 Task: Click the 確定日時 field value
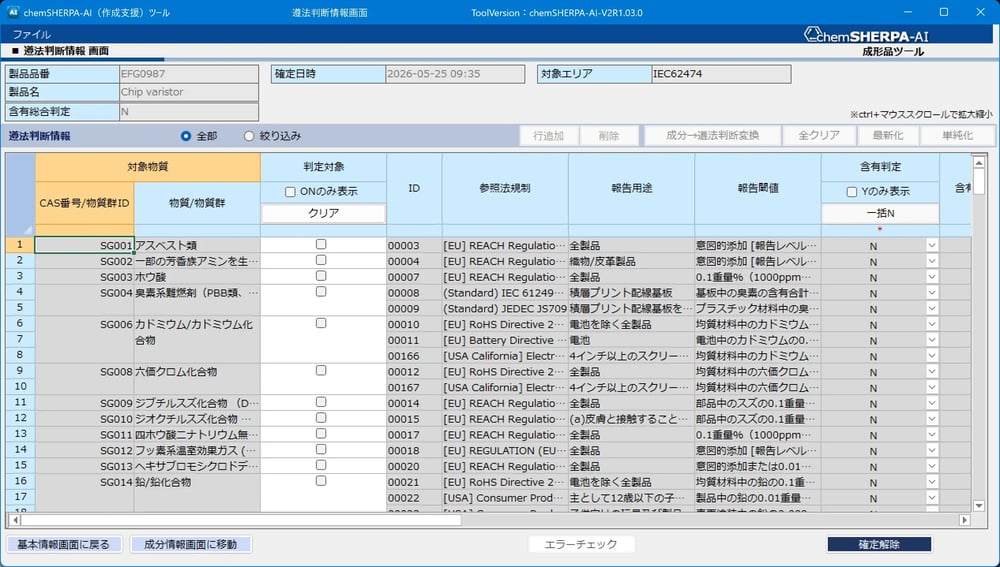[455, 74]
